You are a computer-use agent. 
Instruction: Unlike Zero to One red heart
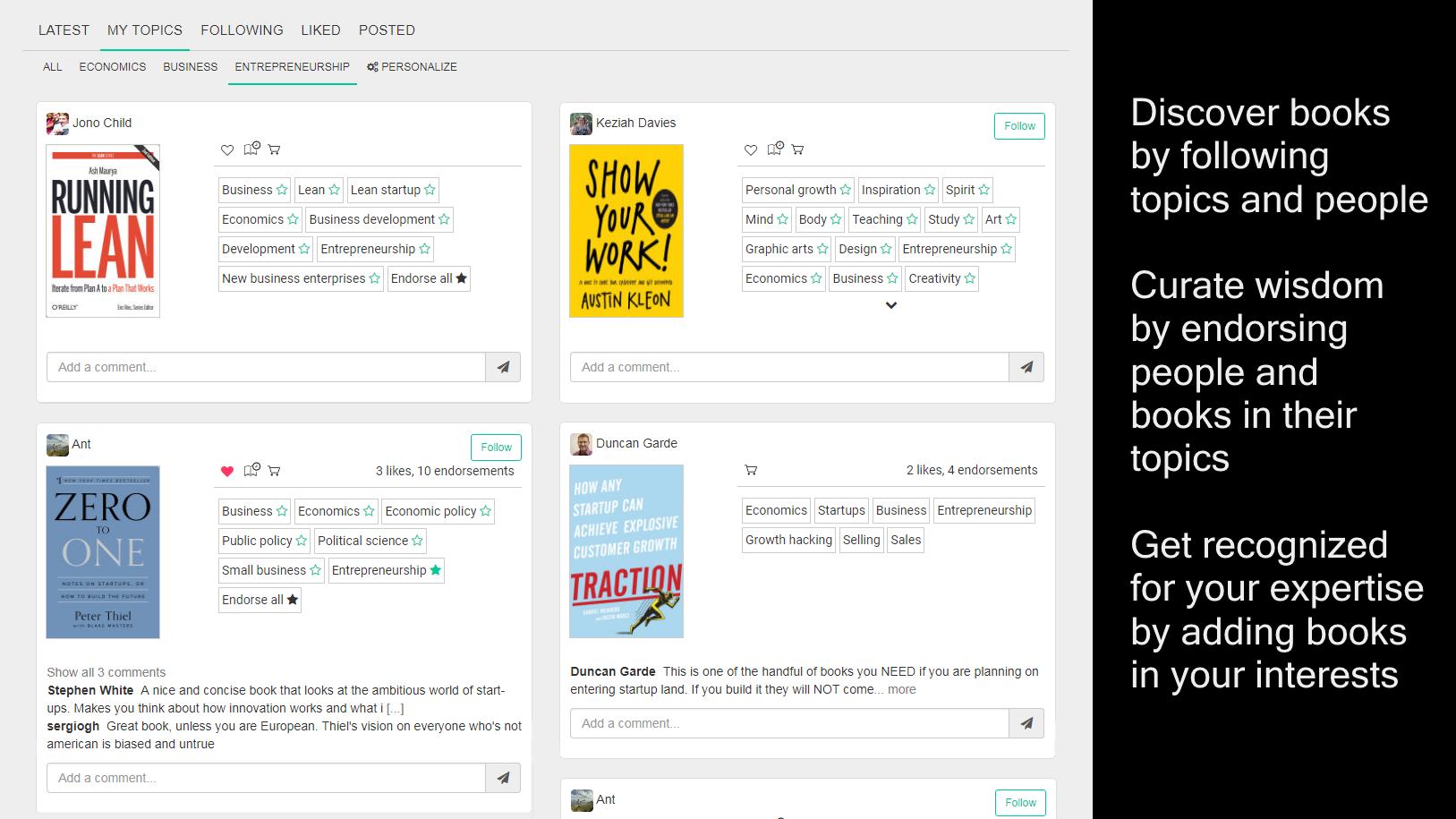coord(227,471)
